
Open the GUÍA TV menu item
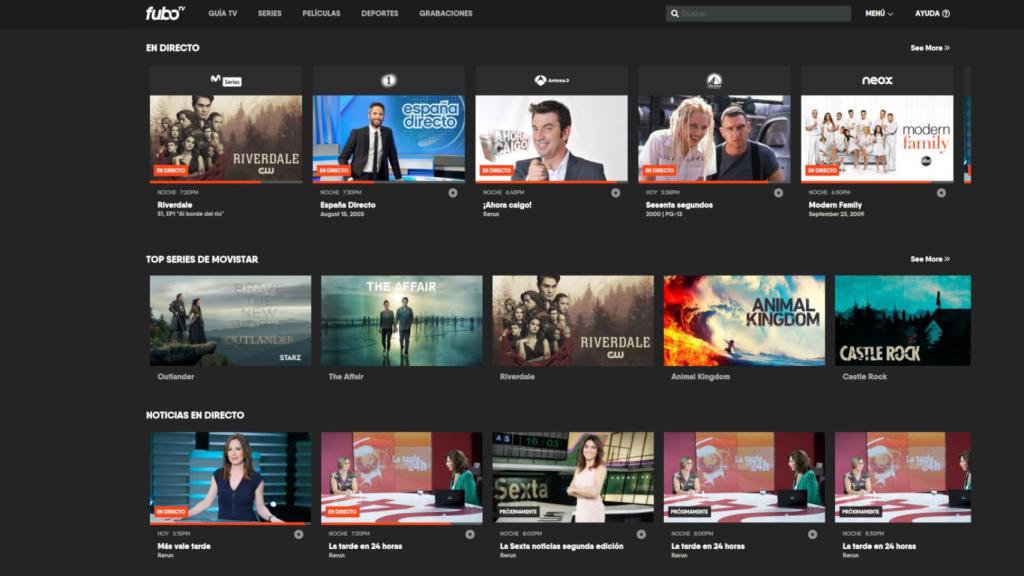(222, 14)
